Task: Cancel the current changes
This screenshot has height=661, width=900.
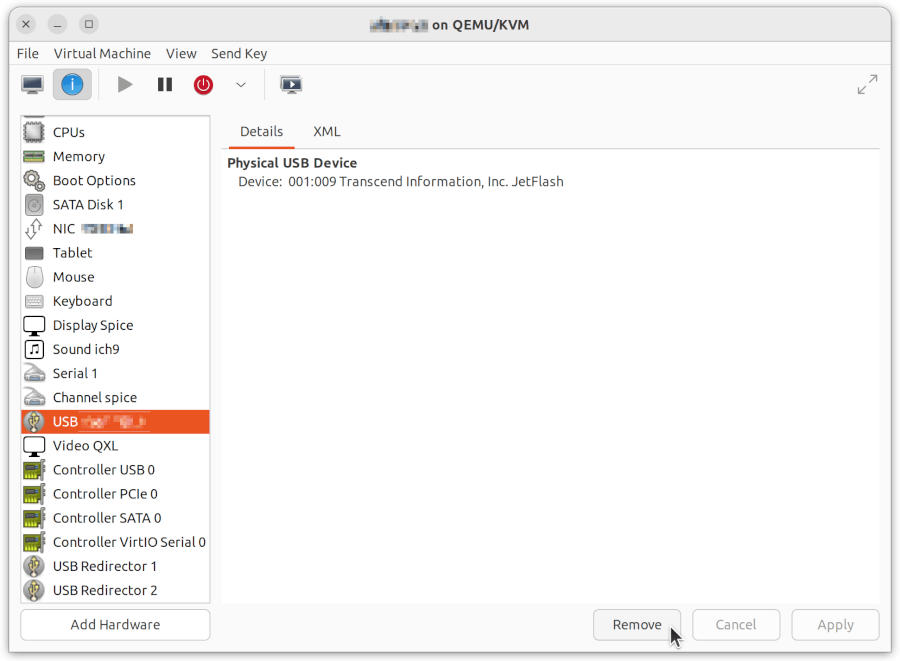Action: 736,624
